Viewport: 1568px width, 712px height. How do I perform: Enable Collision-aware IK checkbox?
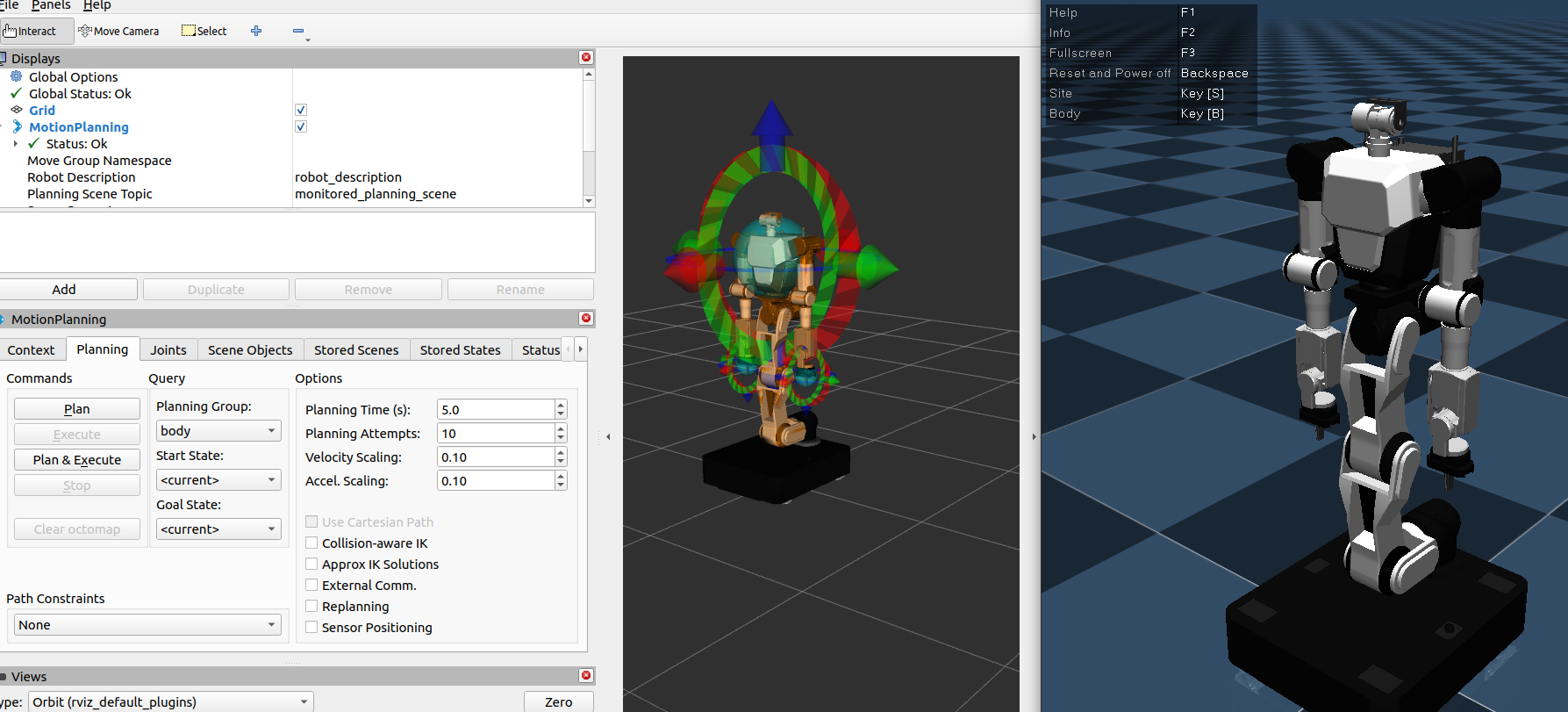click(x=311, y=543)
